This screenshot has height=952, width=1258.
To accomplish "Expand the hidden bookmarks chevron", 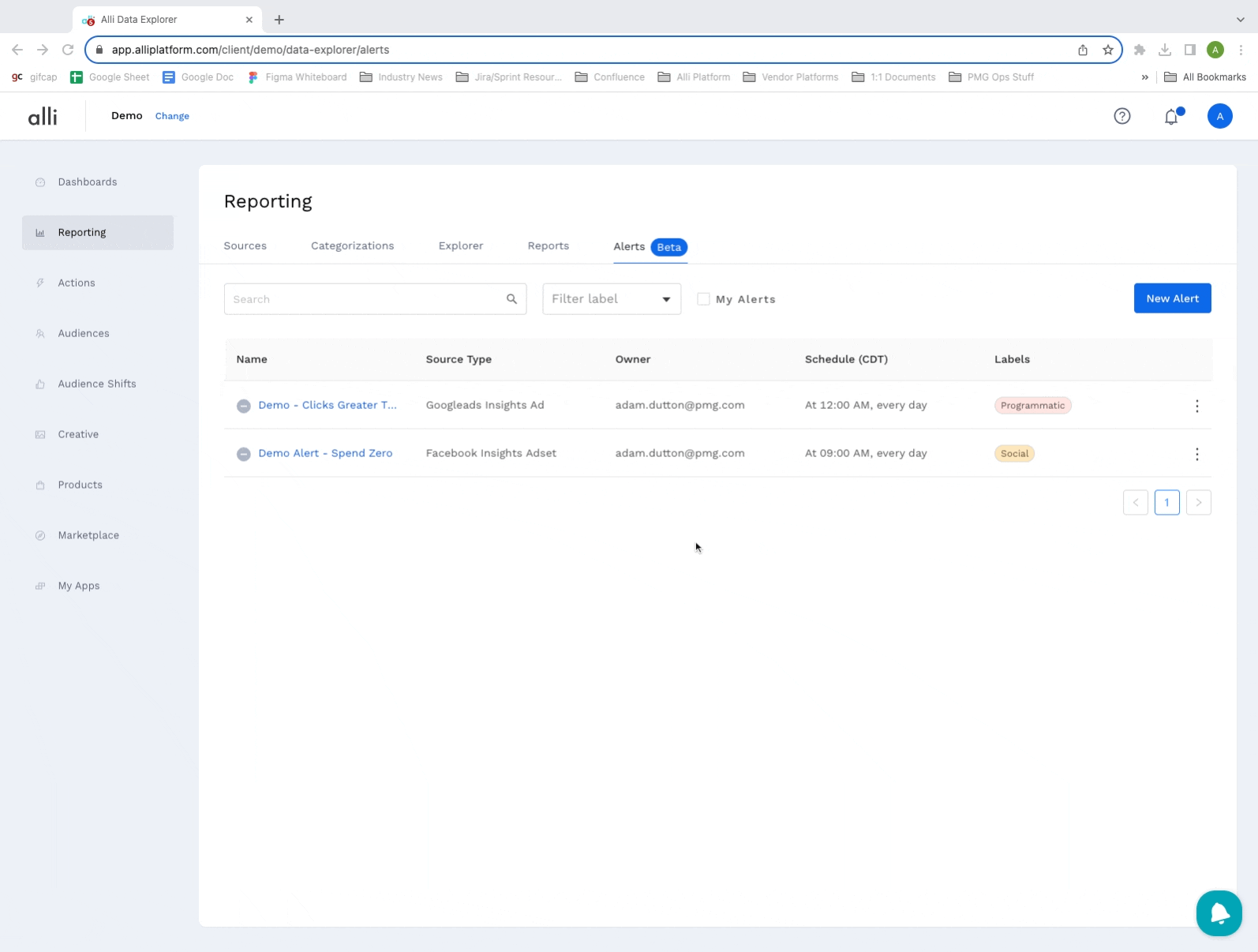I will [1144, 77].
